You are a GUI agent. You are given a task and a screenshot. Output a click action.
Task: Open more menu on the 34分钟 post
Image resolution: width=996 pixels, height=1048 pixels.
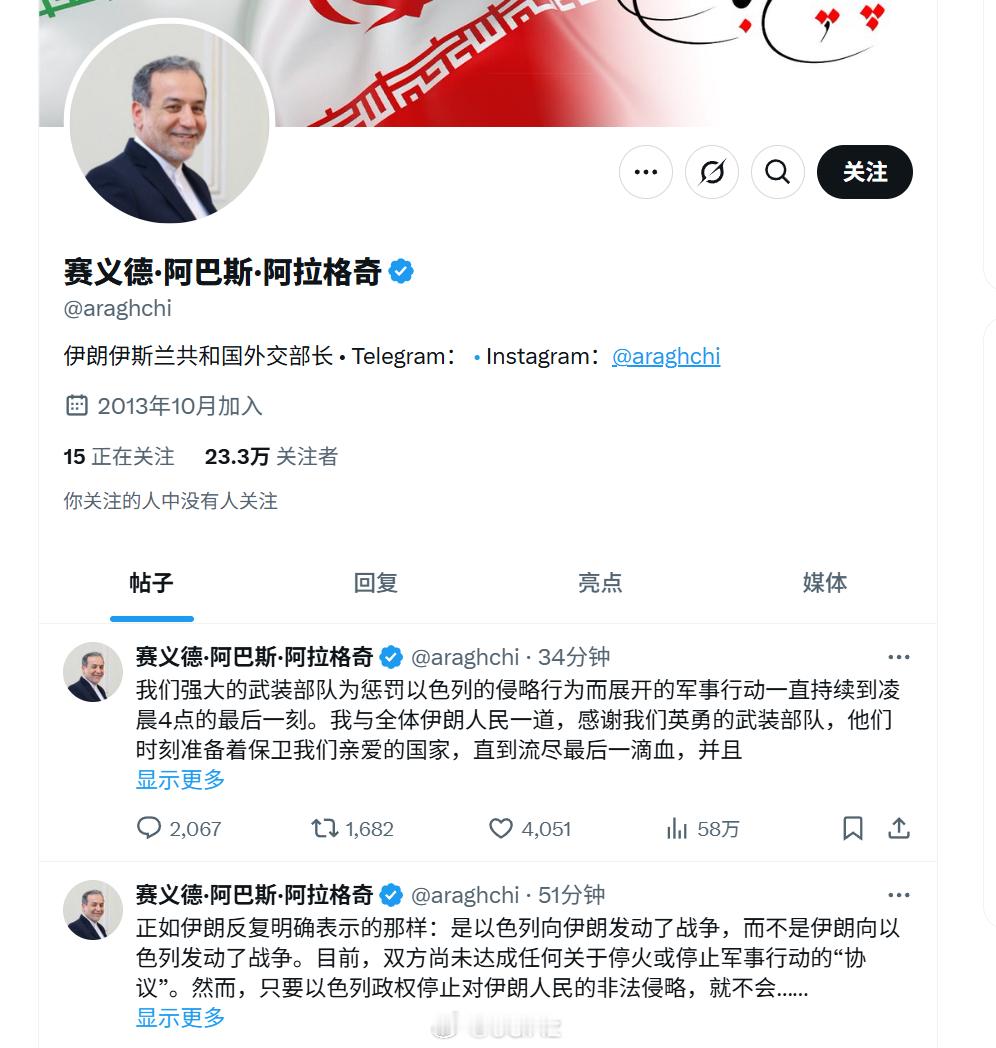(899, 657)
